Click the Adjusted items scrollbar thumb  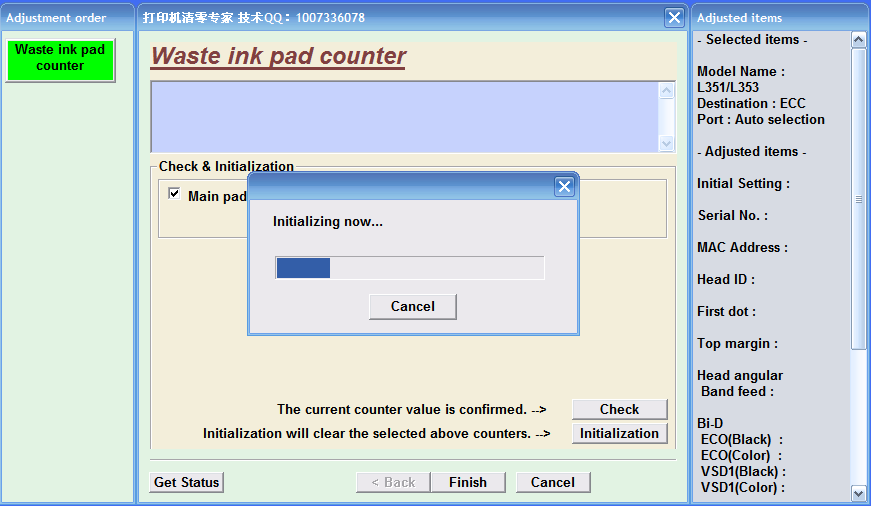click(x=858, y=198)
